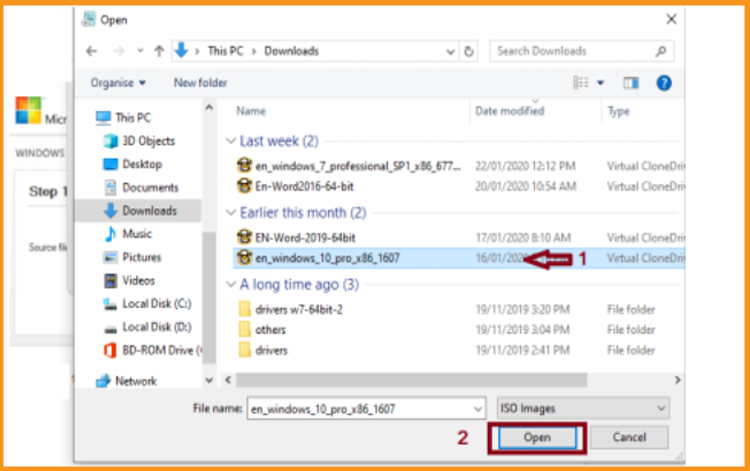Click sidebar scrollbar up arrow

209,108
